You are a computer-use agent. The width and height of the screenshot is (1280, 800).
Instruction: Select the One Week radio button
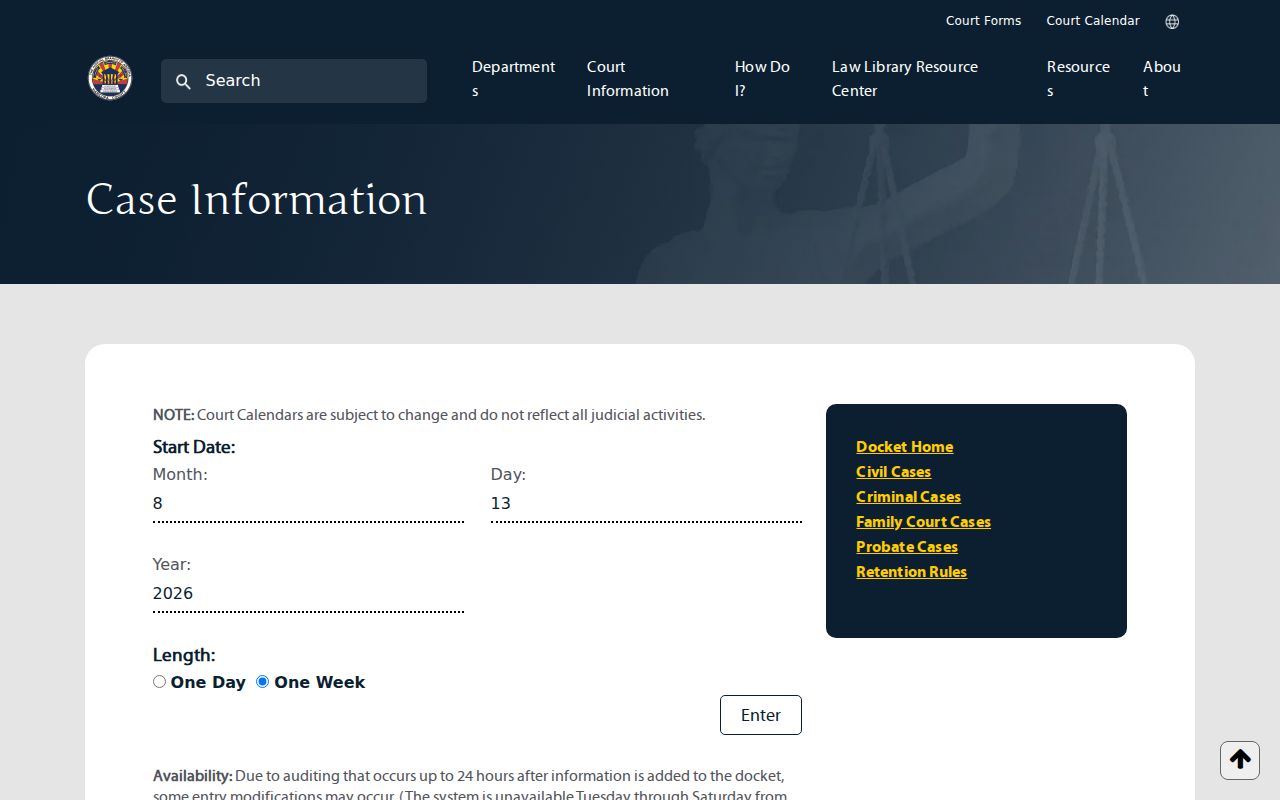[x=263, y=682]
